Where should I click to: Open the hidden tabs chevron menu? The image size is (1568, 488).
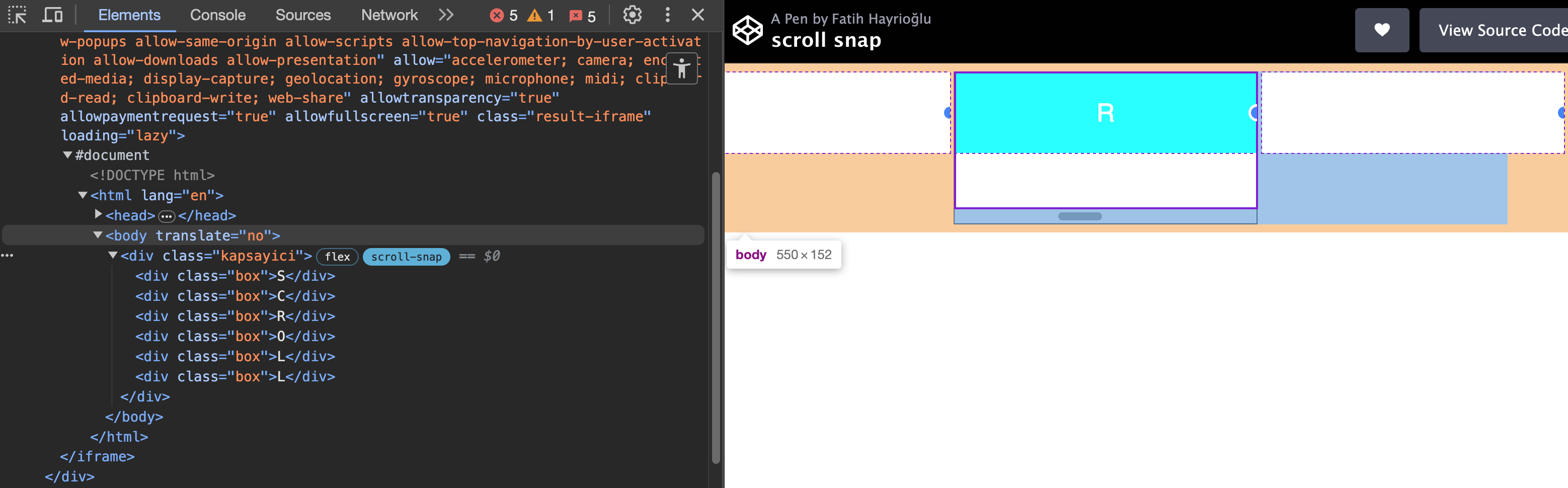pos(446,15)
